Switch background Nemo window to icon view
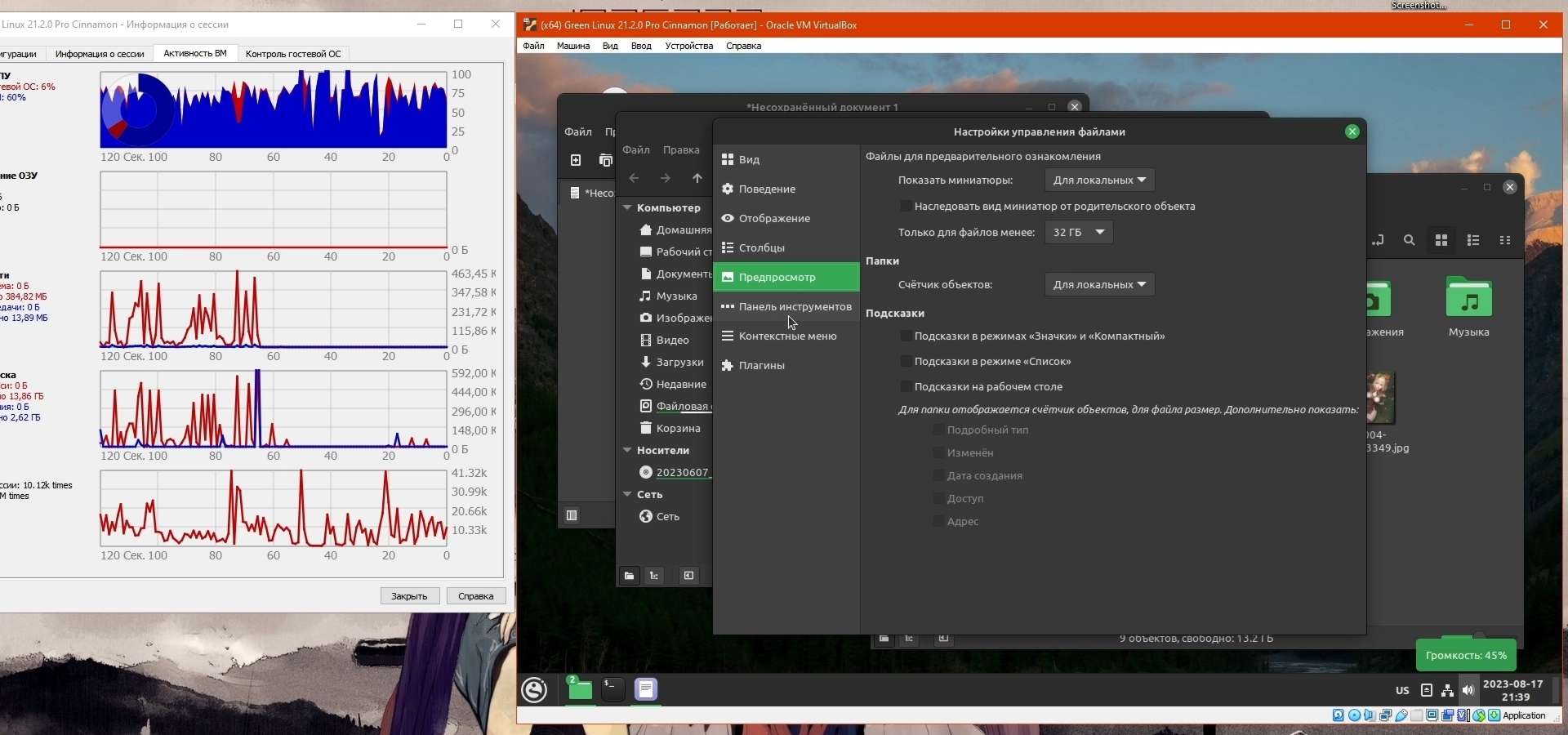This screenshot has height=735, width=1568. [x=1441, y=240]
